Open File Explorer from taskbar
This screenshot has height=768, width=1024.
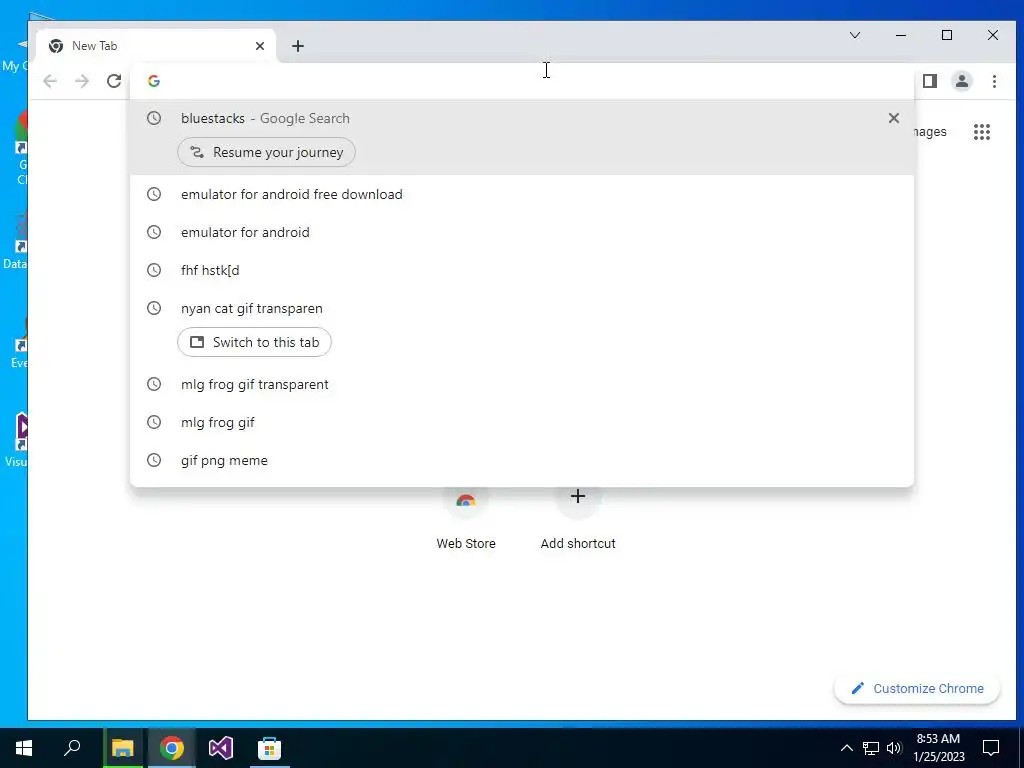pyautogui.click(x=122, y=748)
